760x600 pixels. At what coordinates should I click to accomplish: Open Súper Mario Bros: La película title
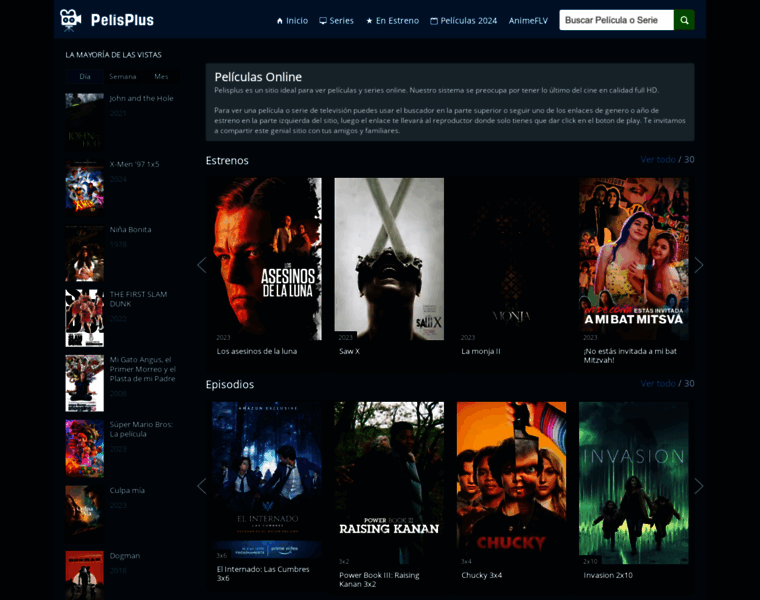pyautogui.click(x=141, y=429)
